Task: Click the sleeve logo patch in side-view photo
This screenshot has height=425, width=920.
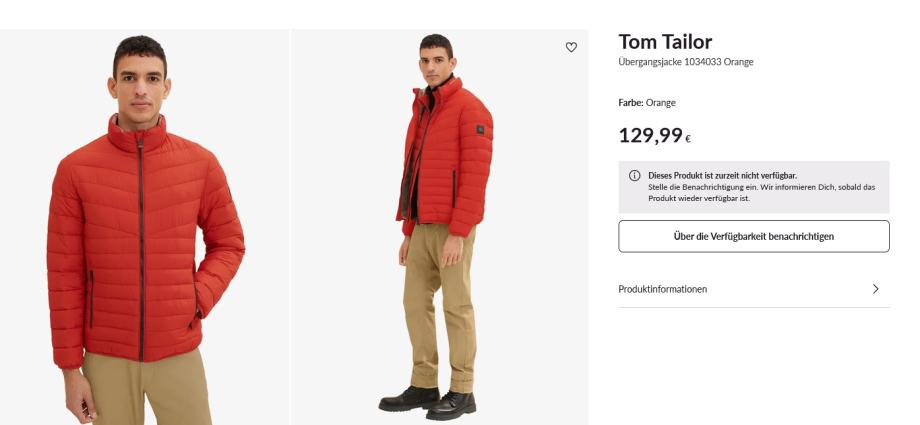Action: [481, 127]
